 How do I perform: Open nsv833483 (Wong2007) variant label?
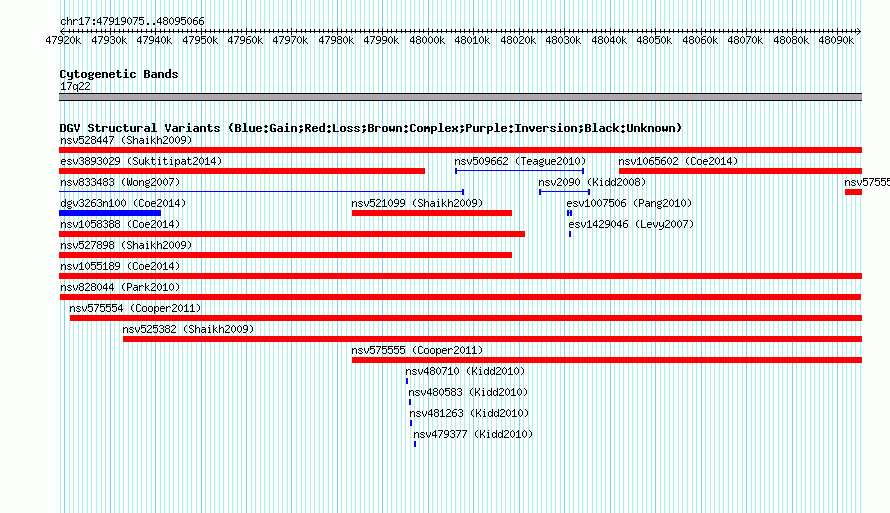point(120,182)
